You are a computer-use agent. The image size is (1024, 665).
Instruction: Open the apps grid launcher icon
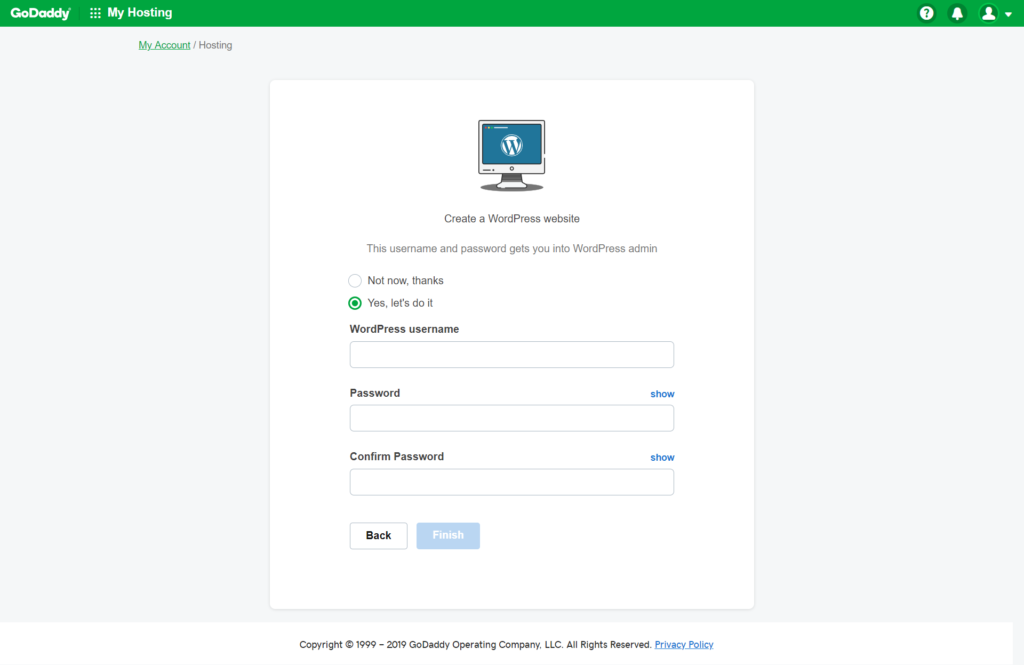[x=95, y=13]
